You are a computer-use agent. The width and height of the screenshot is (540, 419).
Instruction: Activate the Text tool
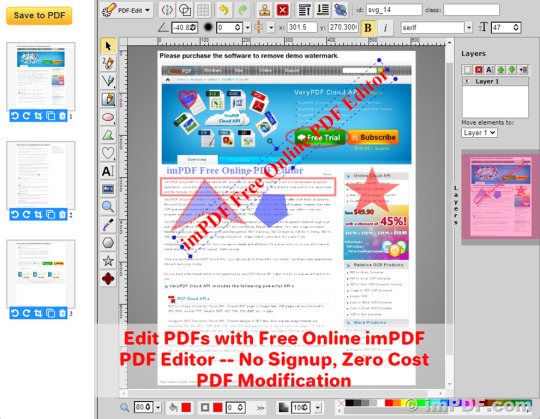tap(108, 171)
